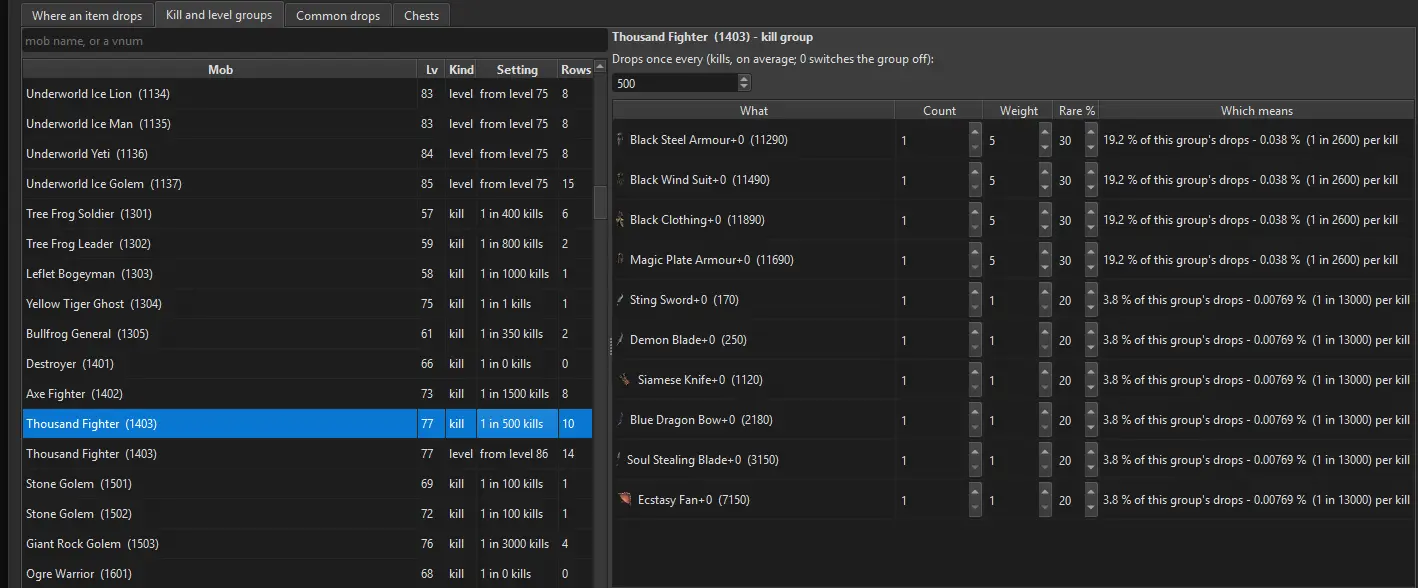Viewport: 1418px width, 588px height.
Task: Select the Underworld Ice Golem (1137) row
Action: point(307,184)
